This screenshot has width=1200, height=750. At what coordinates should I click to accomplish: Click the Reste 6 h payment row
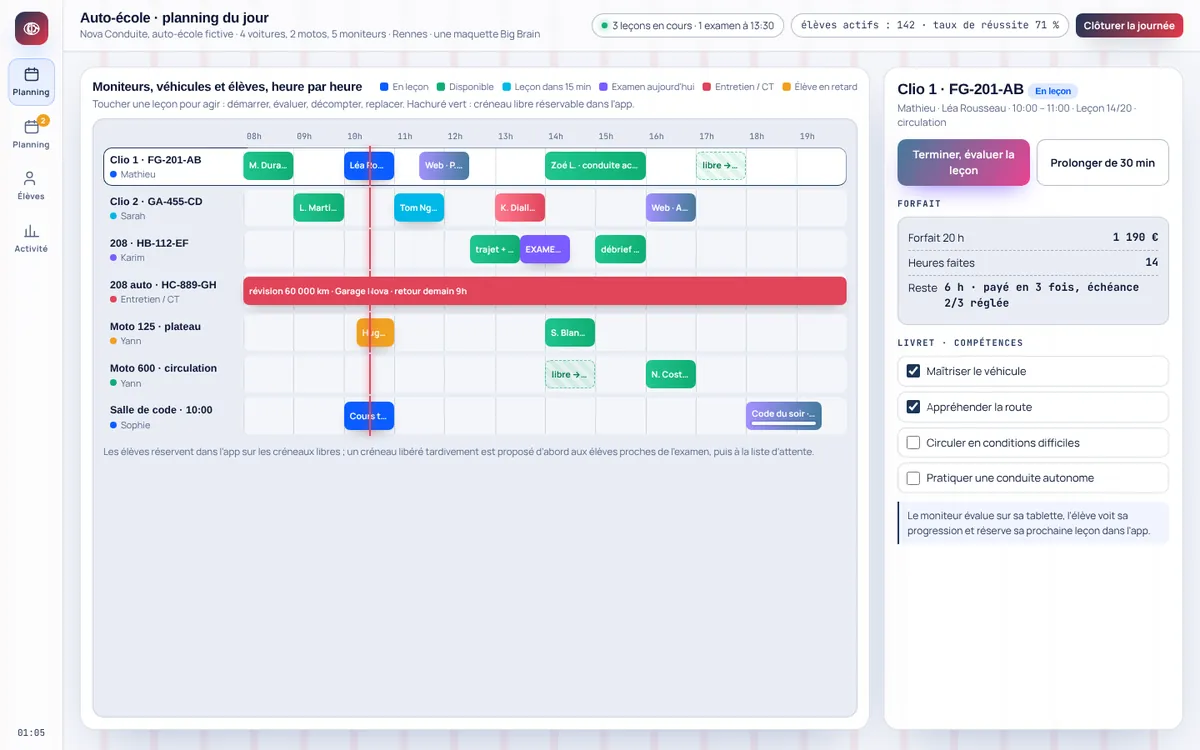[1033, 295]
